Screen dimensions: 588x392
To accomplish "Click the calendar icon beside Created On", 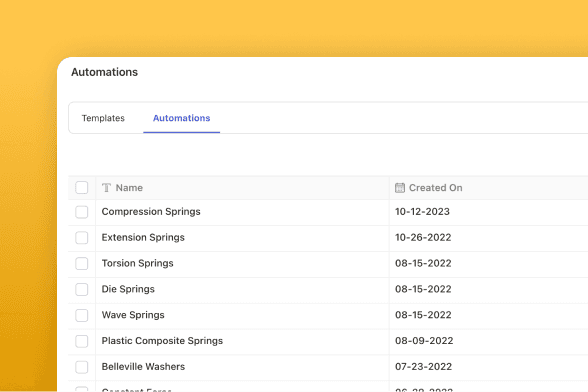I will tap(400, 188).
